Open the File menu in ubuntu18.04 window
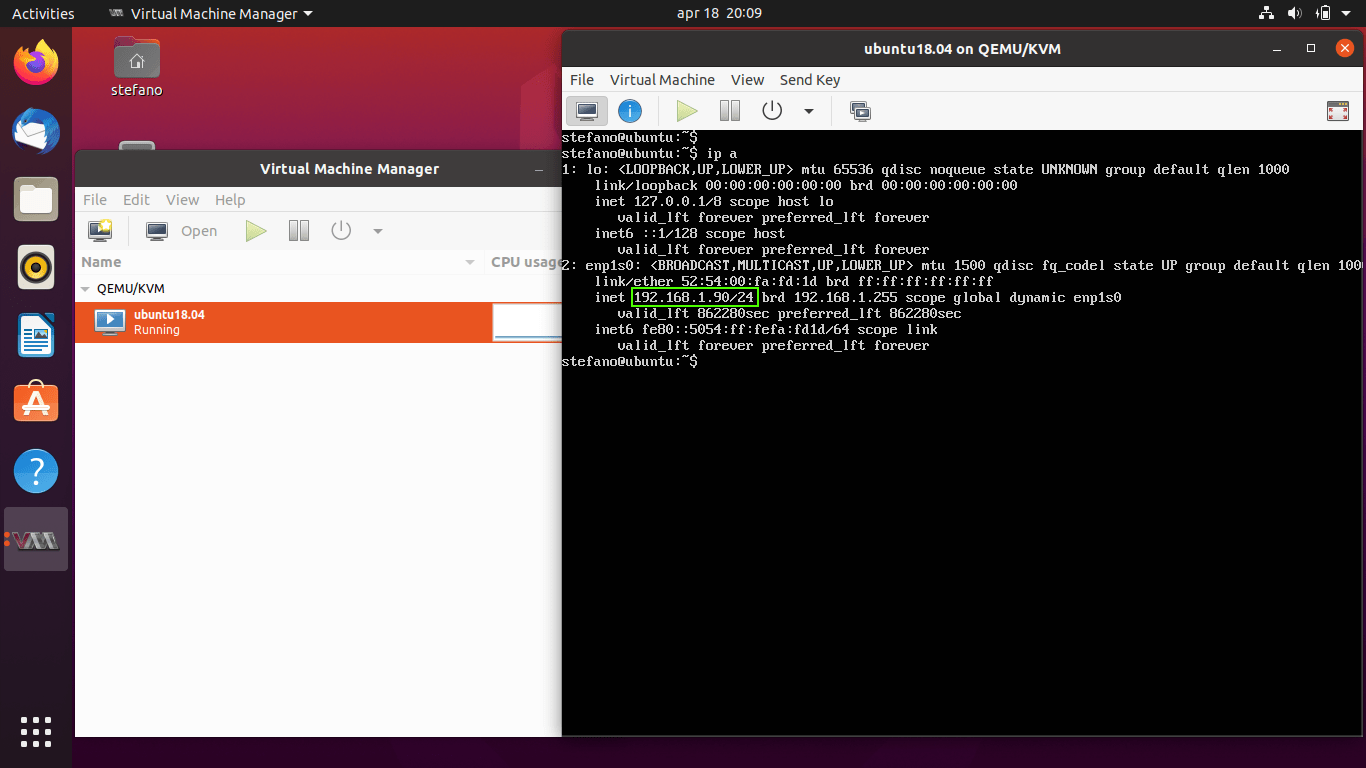This screenshot has width=1366, height=768. (x=582, y=80)
